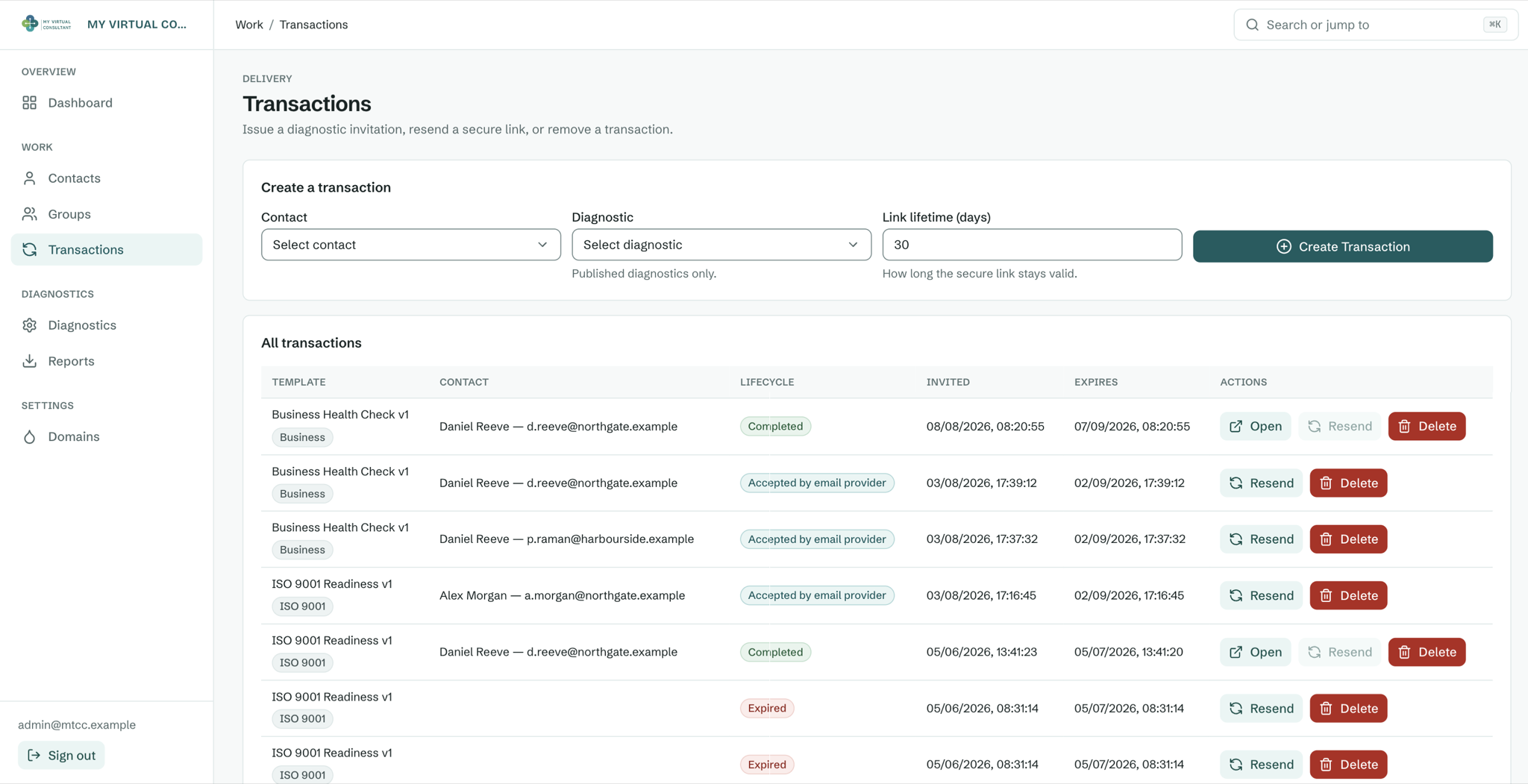Click the Diagnostics gear icon
The height and width of the screenshot is (784, 1528).
tap(29, 325)
